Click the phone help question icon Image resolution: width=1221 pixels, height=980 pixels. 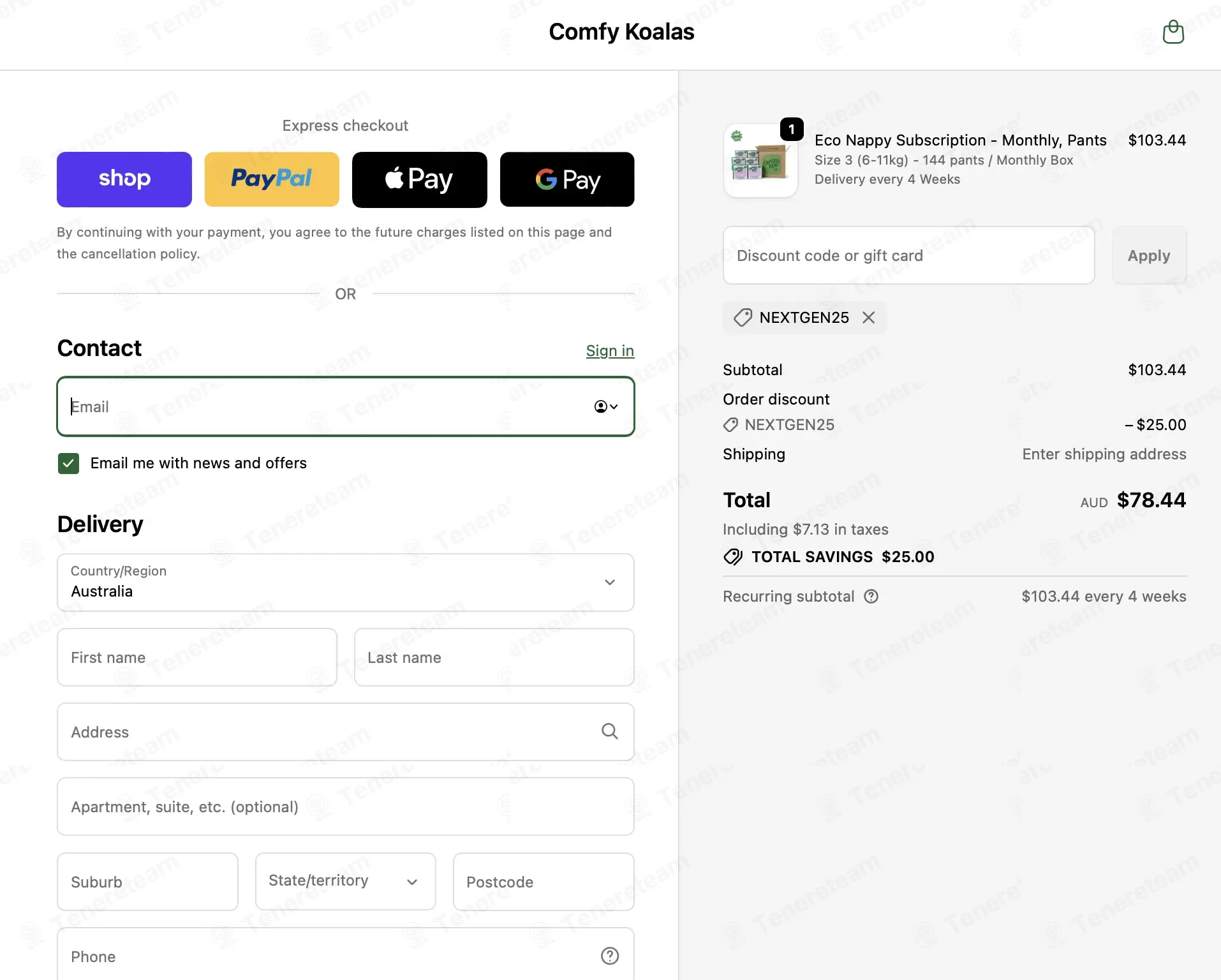coord(610,956)
